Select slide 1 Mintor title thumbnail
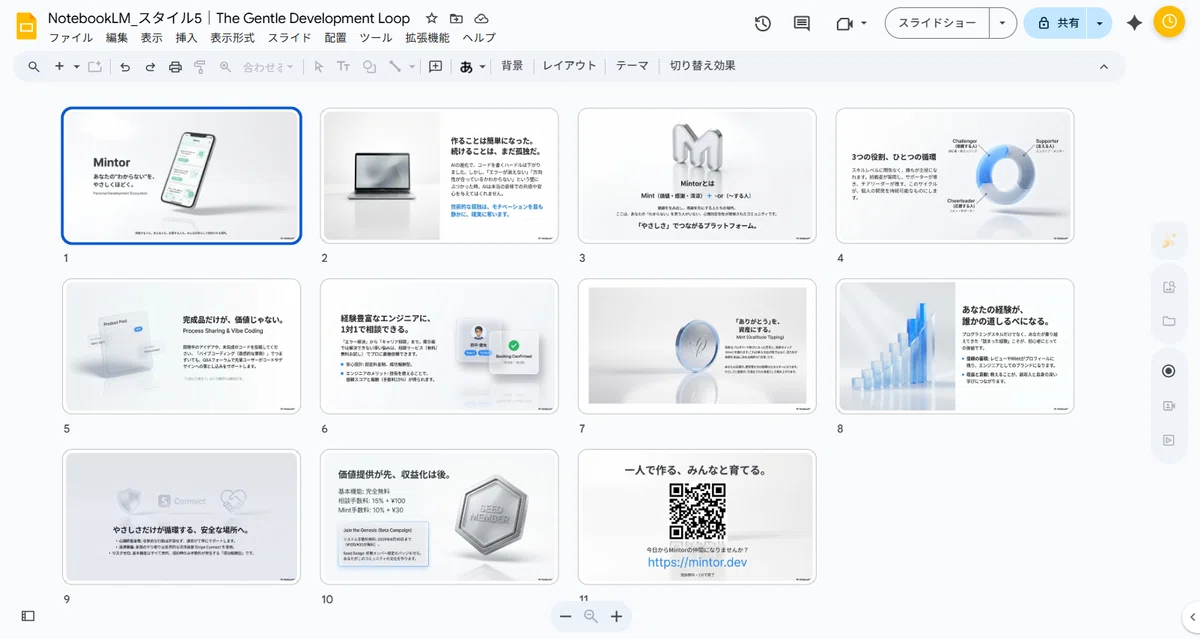 181,176
